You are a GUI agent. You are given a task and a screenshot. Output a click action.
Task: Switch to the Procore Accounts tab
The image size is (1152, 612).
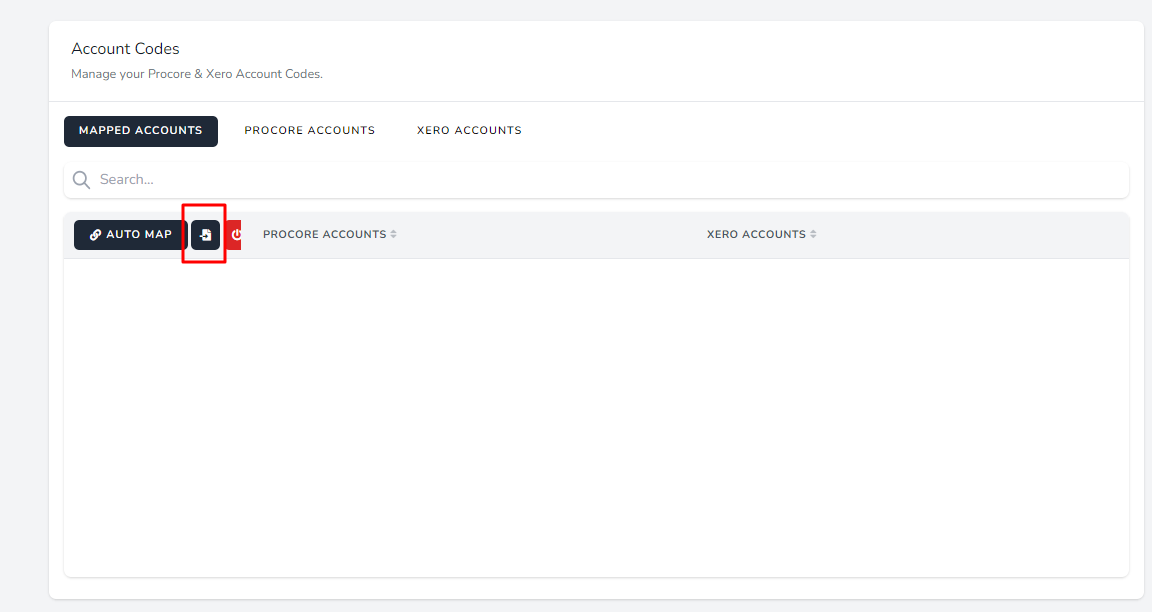pos(309,130)
